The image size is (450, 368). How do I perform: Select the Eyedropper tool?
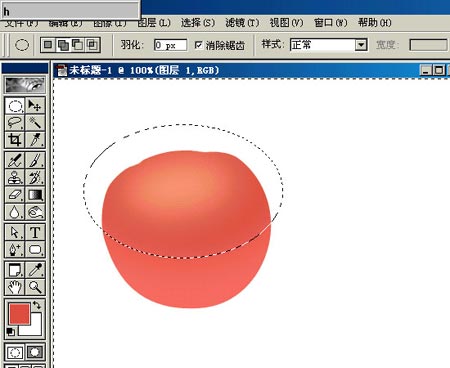[35, 270]
